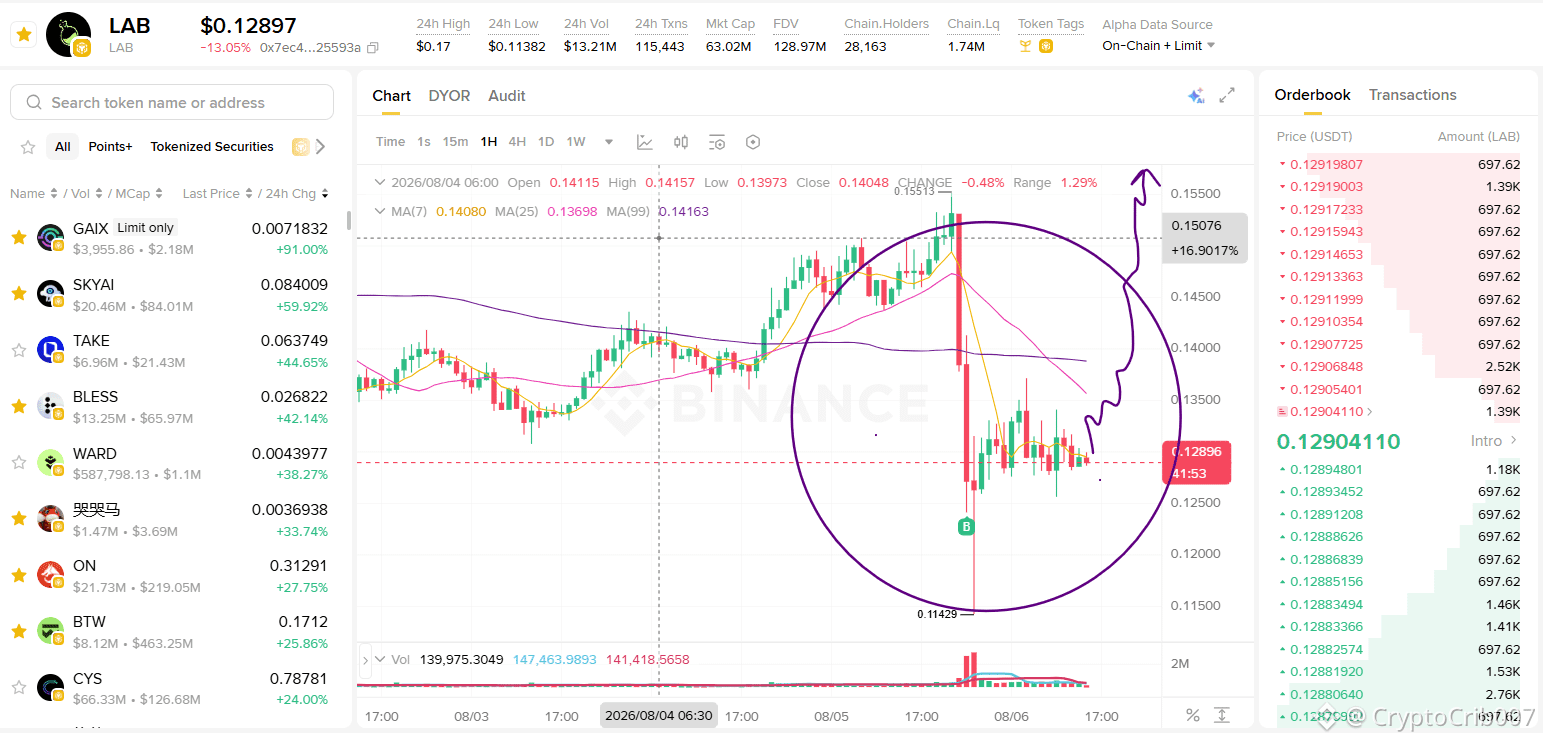
Task: Copy the LAB contract address
Action: tap(373, 47)
